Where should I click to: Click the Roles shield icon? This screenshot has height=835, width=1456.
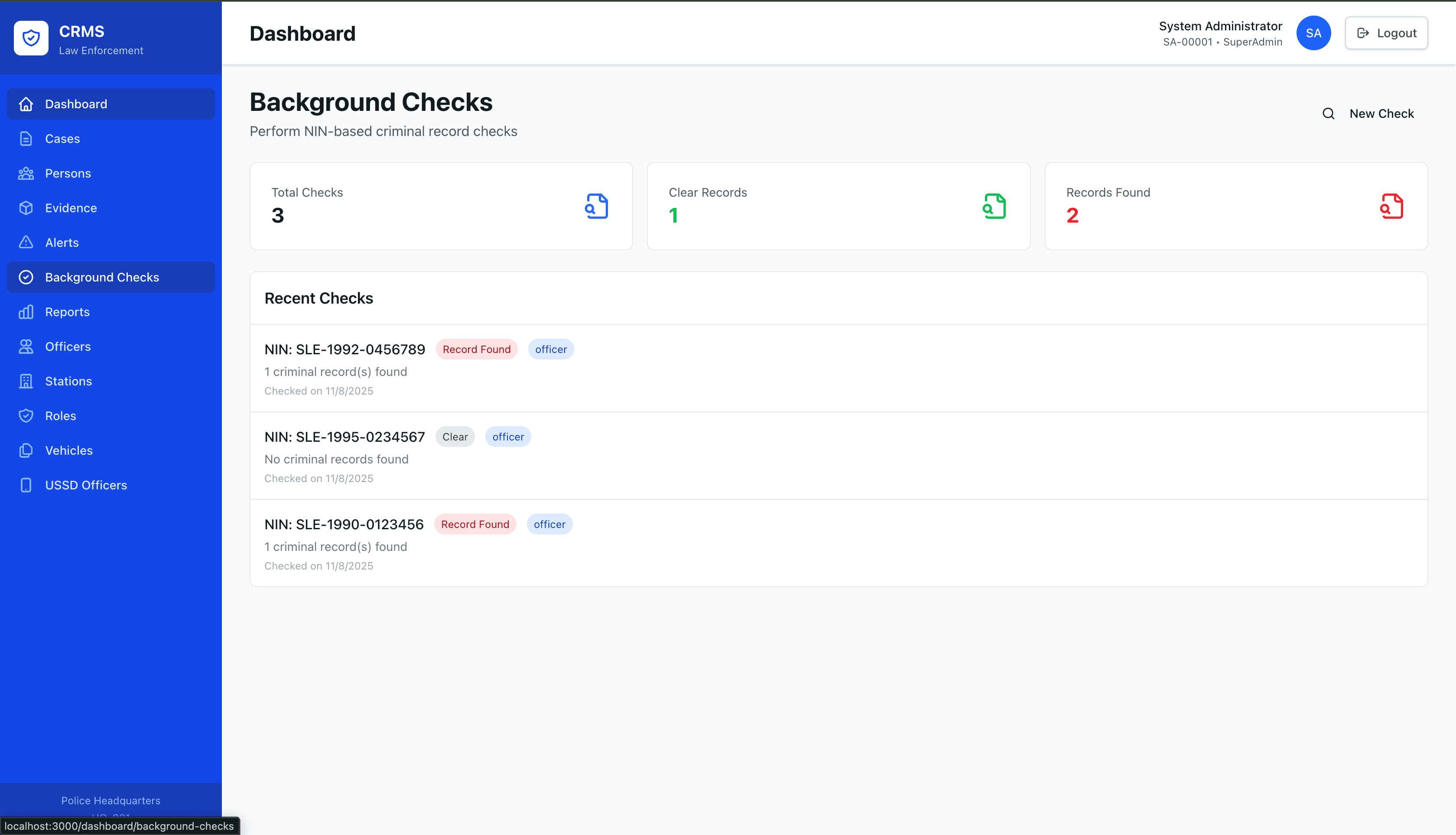point(26,416)
